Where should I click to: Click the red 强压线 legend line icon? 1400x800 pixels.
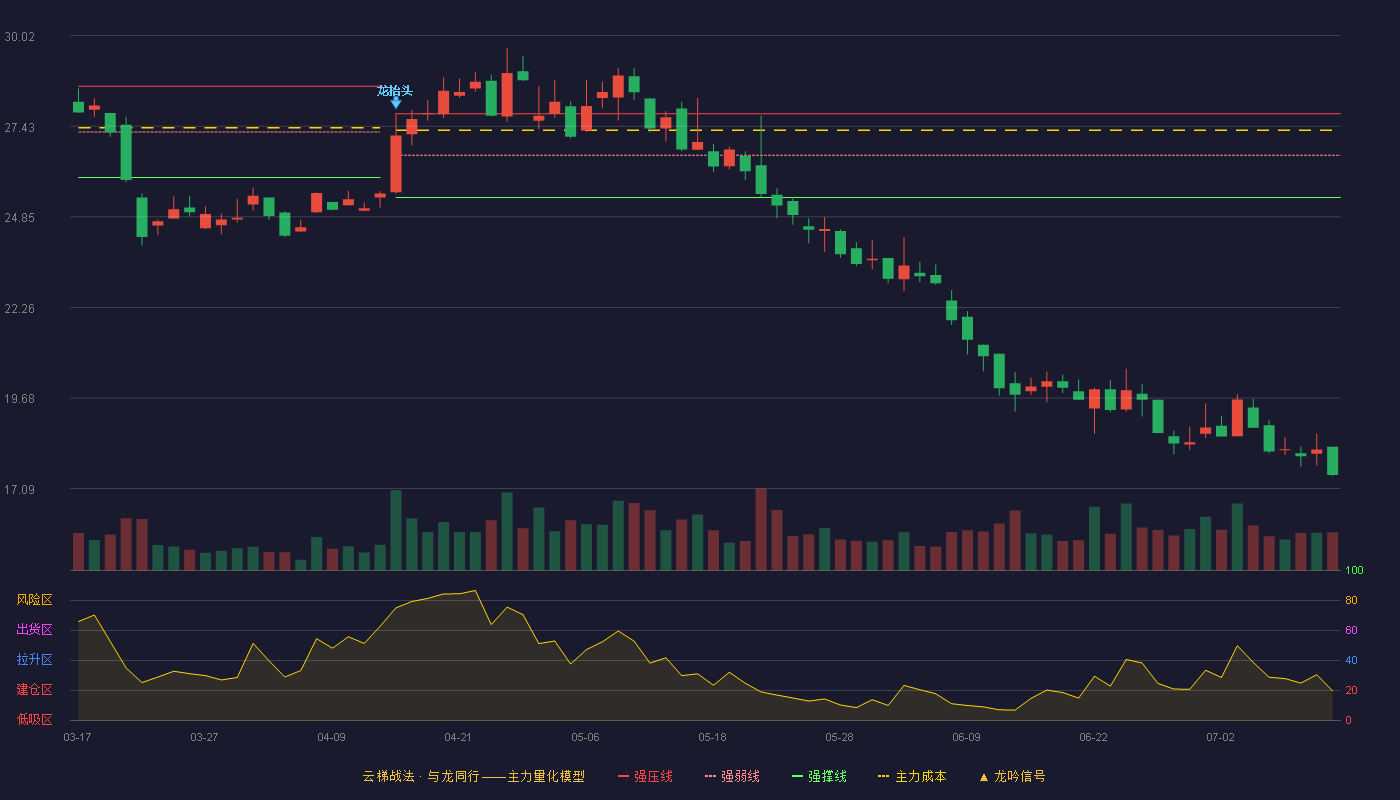[623, 776]
